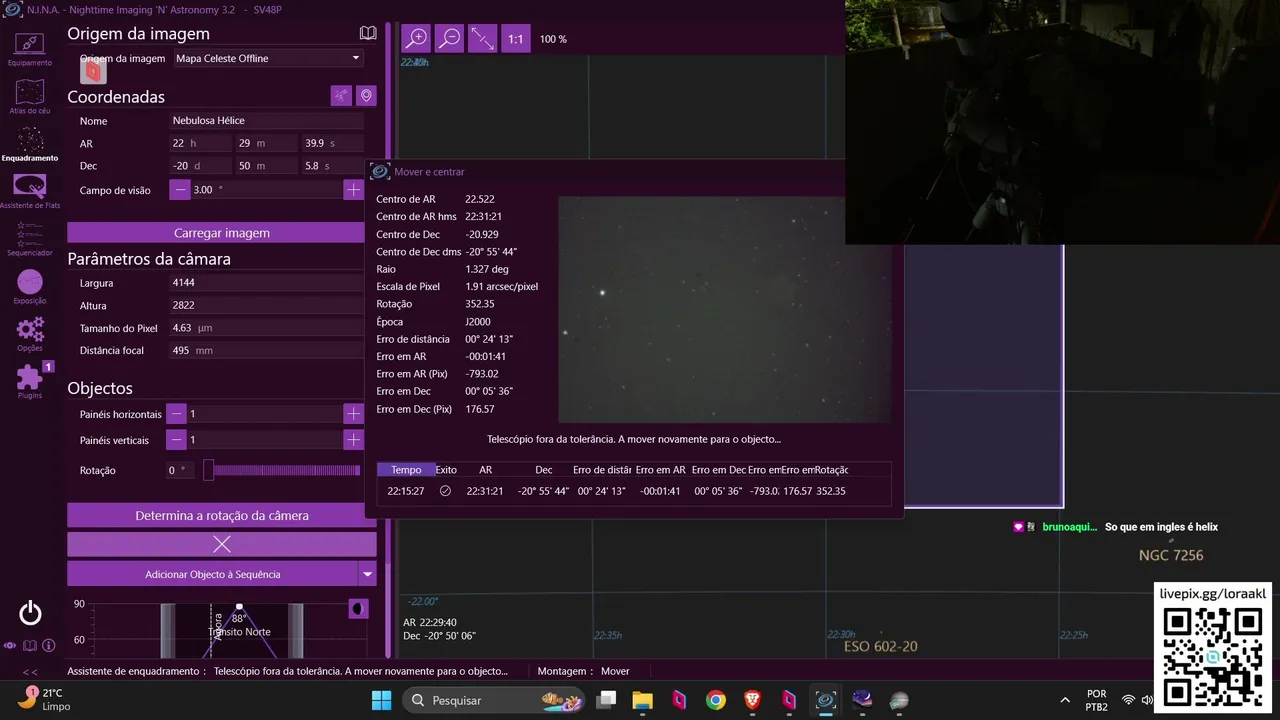
Task: Zoom out on the sky map
Action: [449, 38]
